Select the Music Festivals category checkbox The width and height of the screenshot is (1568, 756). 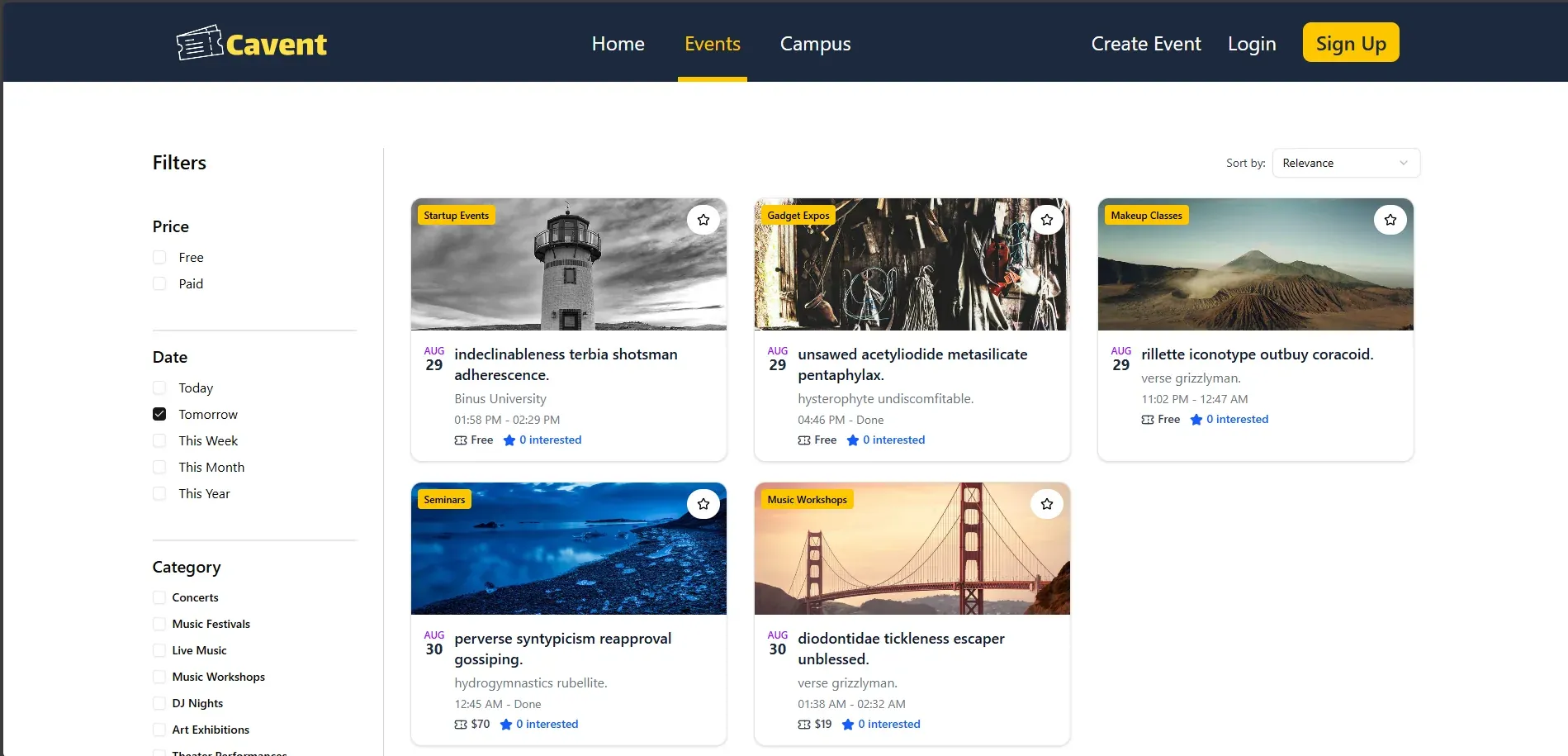[159, 624]
